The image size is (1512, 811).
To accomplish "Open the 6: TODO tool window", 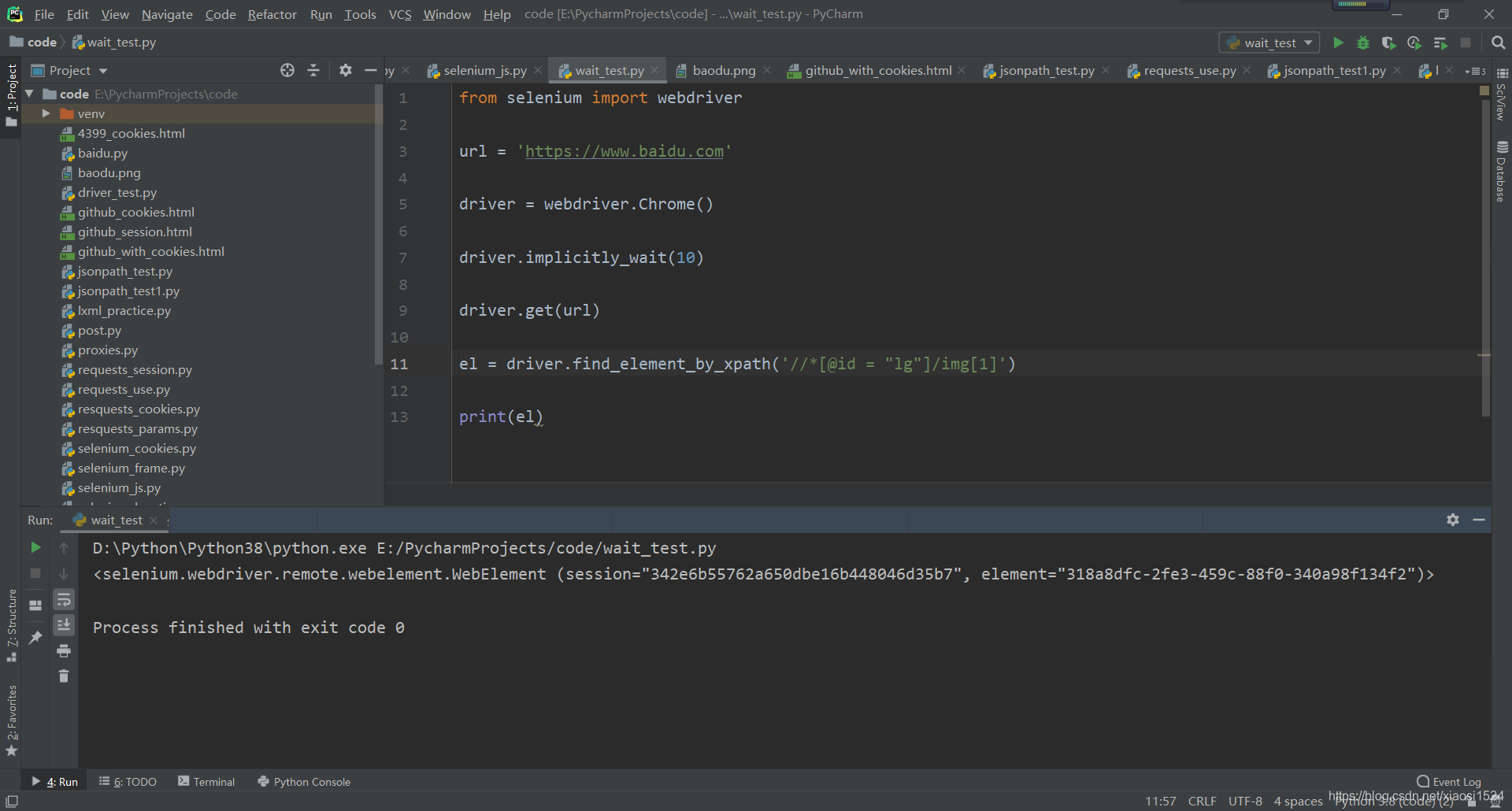I will pos(128,781).
